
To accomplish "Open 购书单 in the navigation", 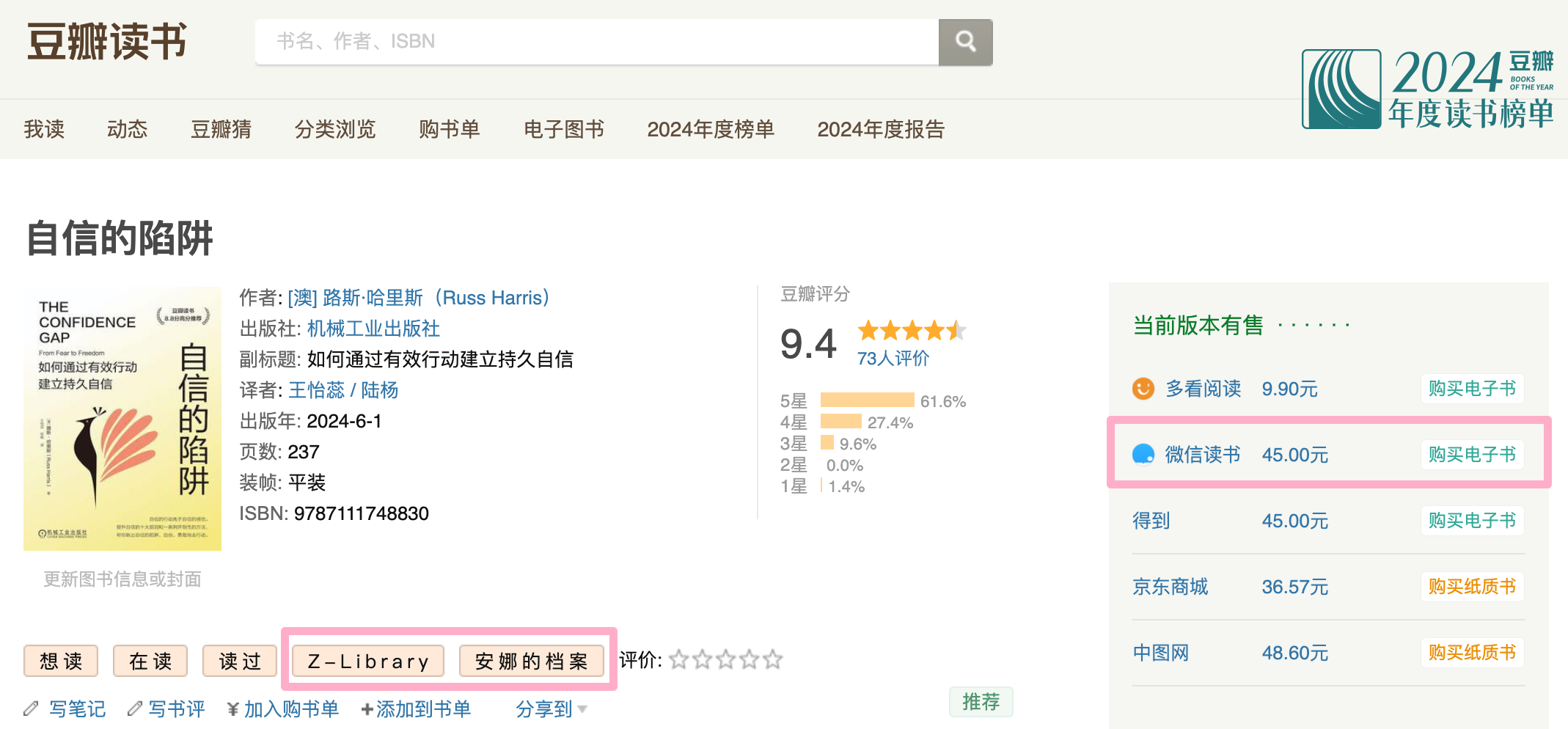I will tap(450, 129).
